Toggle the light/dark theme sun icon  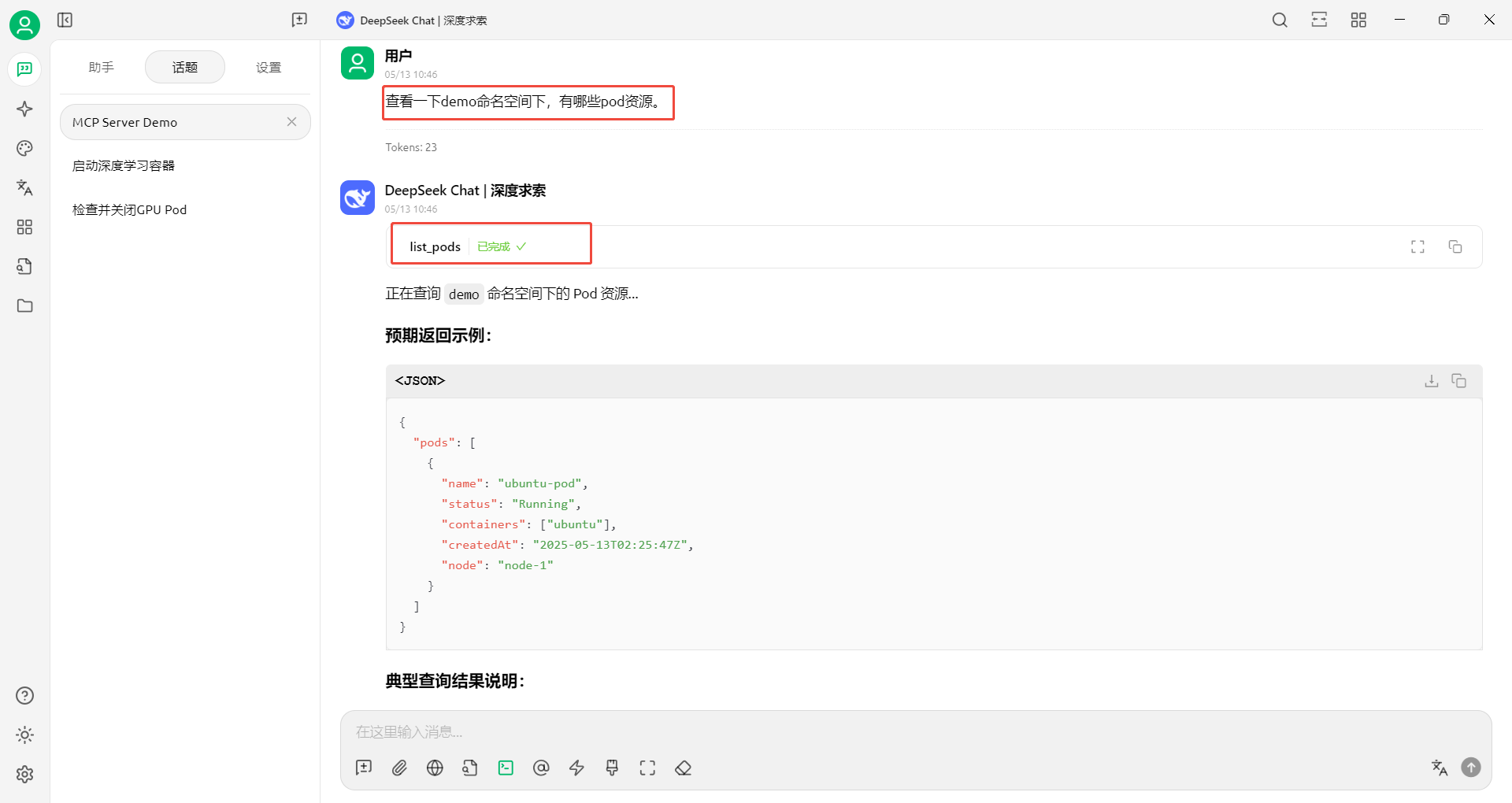click(24, 735)
